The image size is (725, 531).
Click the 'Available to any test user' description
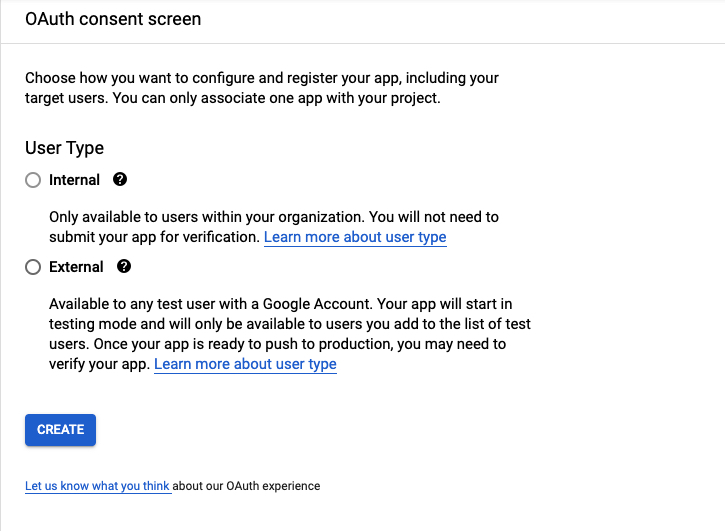pyautogui.click(x=200, y=303)
